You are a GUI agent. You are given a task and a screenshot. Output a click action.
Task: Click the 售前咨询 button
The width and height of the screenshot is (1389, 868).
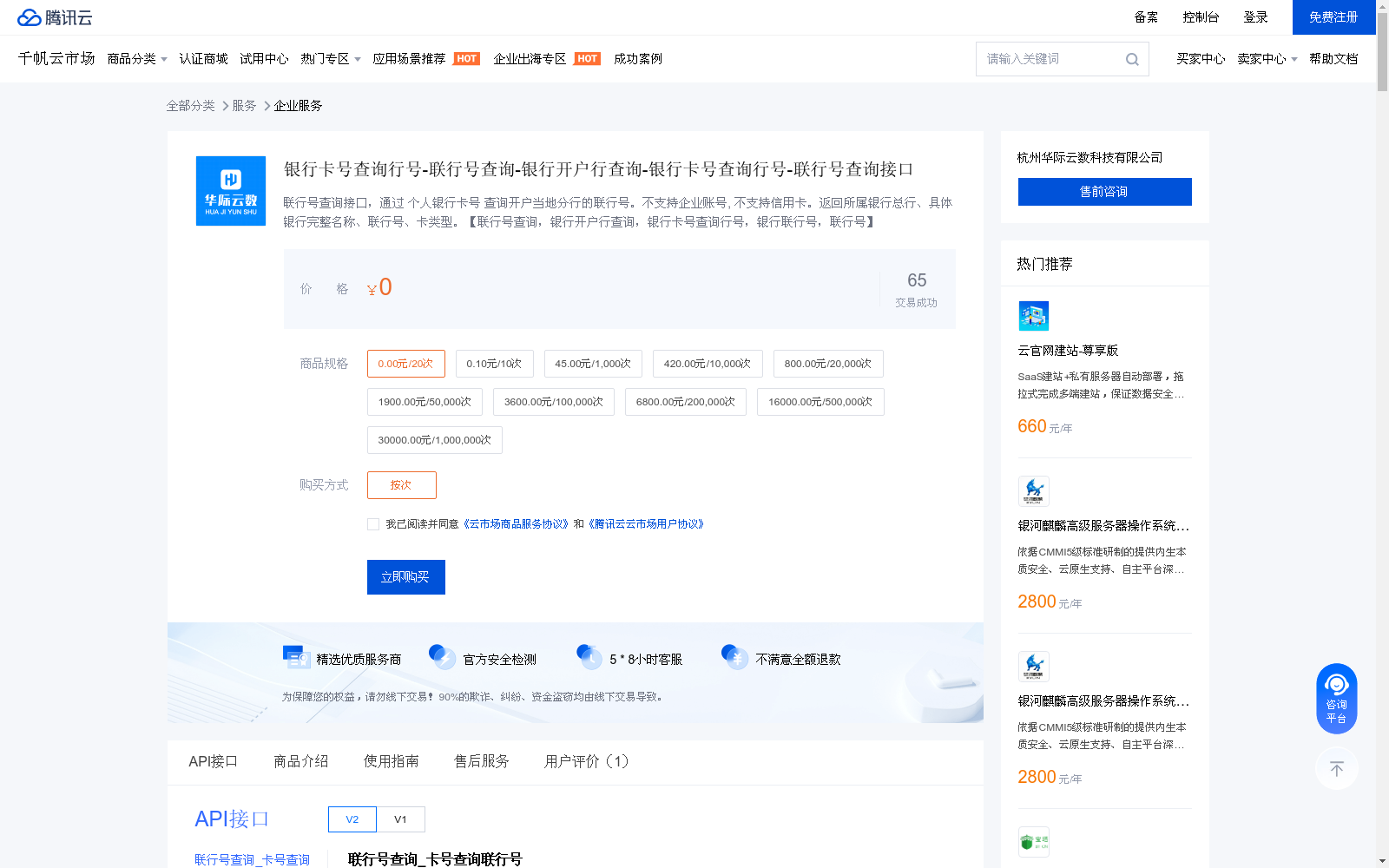coord(1105,192)
